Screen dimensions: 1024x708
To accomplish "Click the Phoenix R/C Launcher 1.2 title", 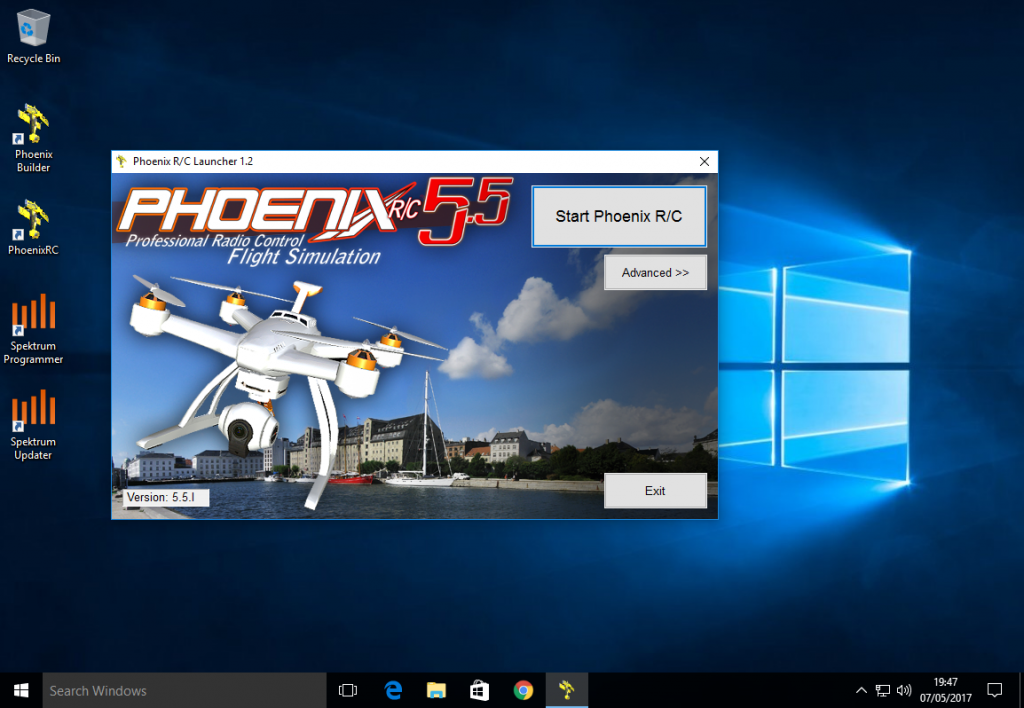I will coord(193,161).
